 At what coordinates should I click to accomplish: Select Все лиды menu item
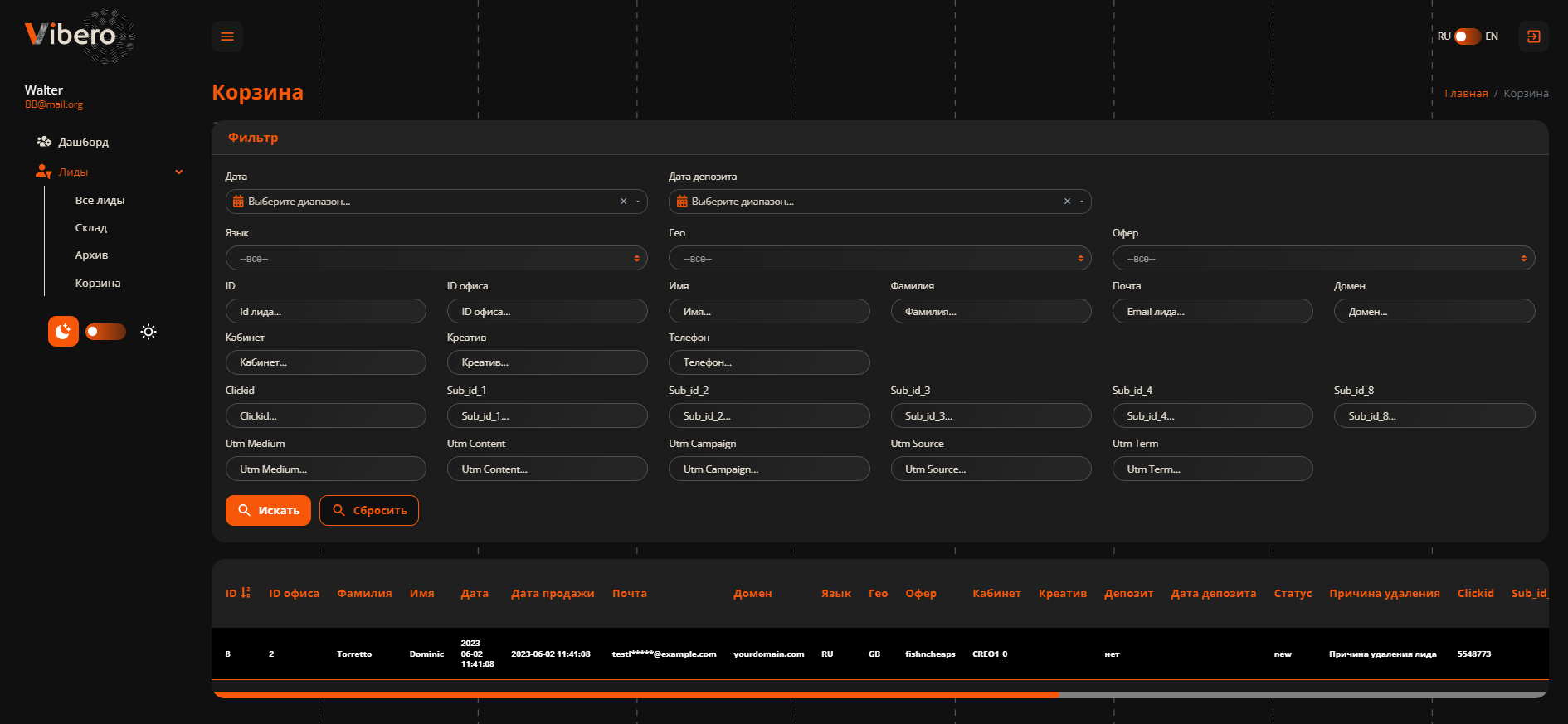(100, 201)
